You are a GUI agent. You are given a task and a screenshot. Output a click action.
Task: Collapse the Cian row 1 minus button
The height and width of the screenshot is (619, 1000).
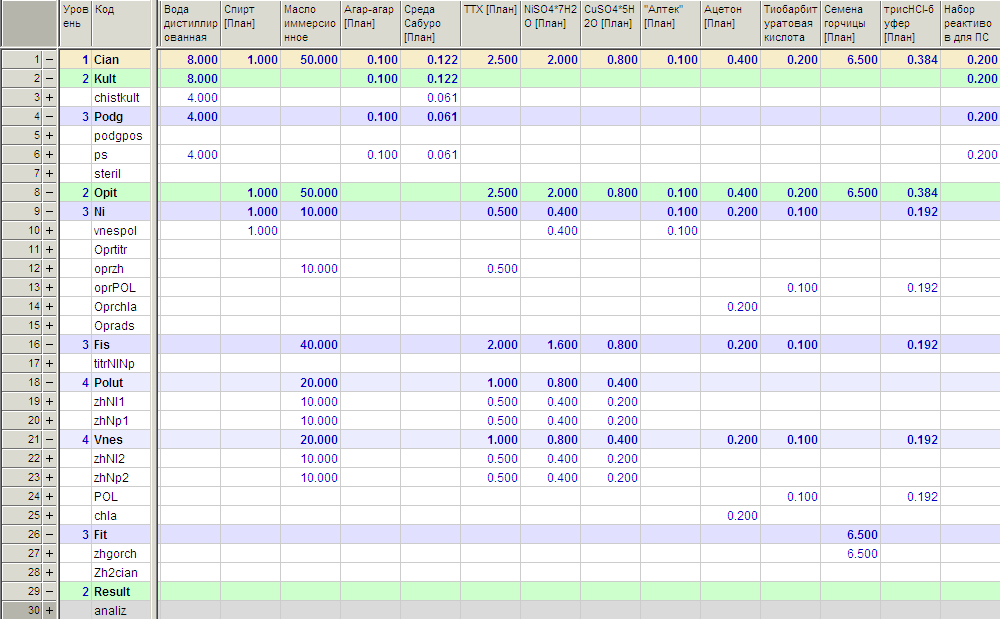50,59
